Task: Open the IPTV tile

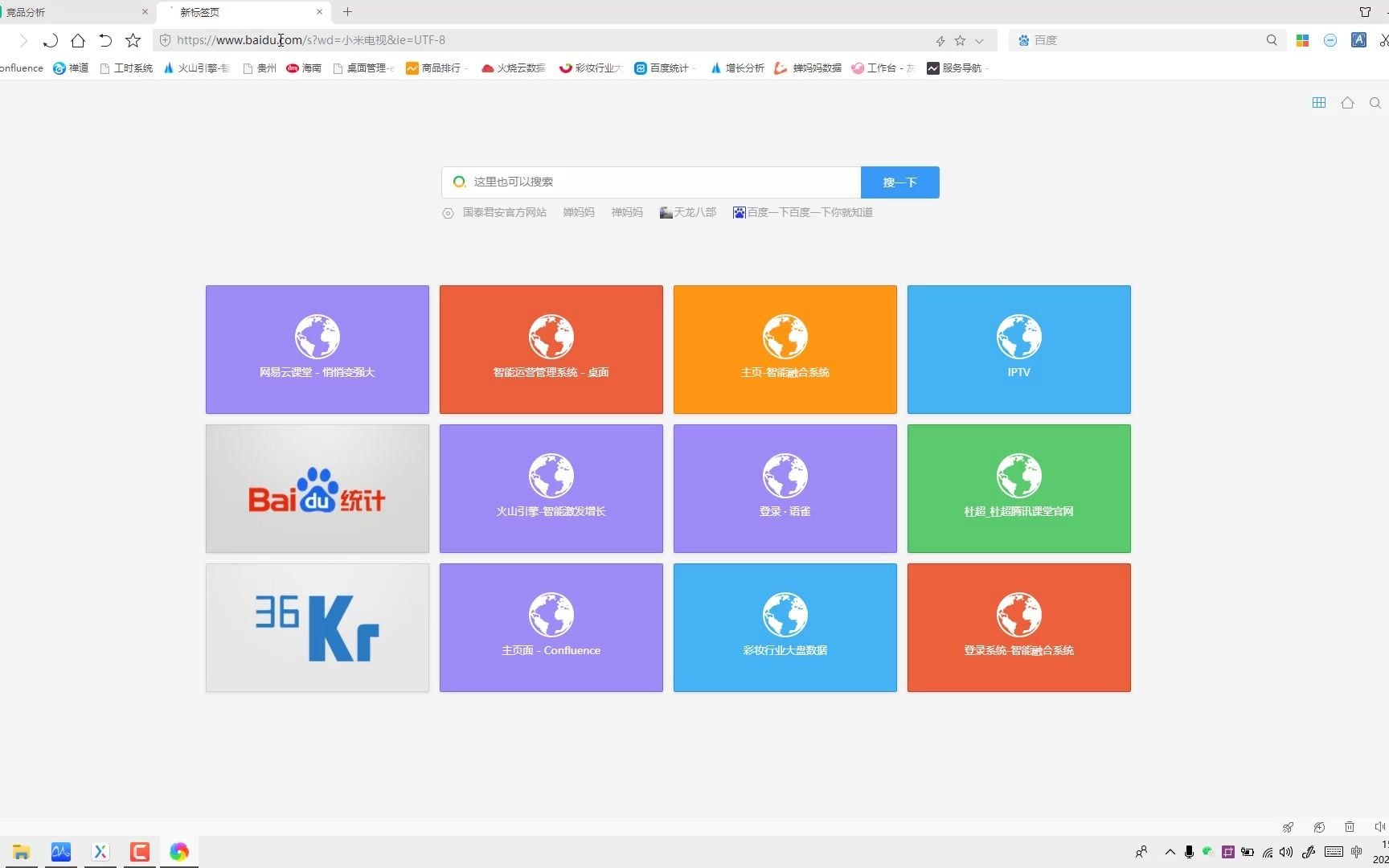Action: pos(1019,350)
